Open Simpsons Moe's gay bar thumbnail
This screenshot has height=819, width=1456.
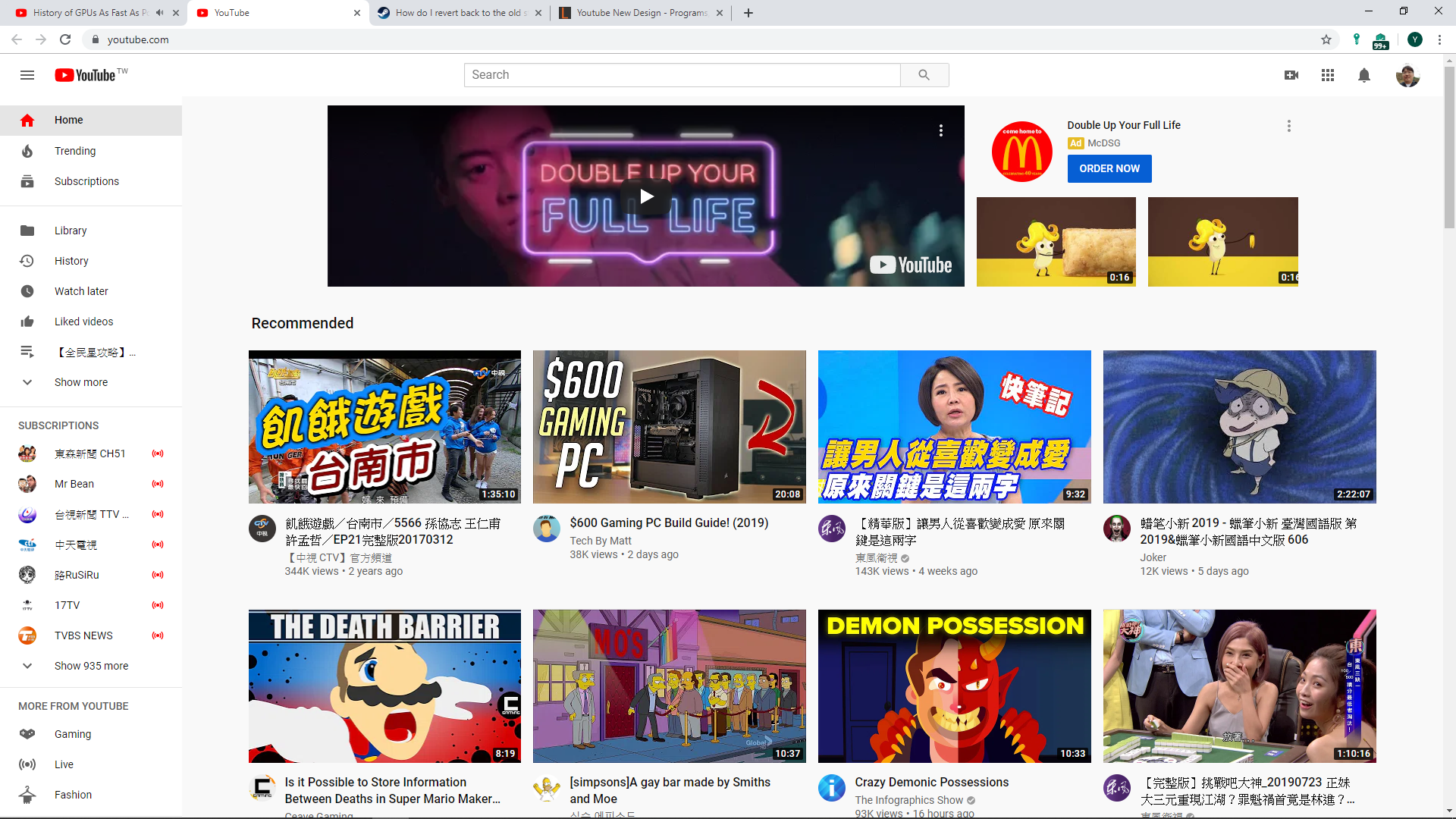[x=669, y=686]
